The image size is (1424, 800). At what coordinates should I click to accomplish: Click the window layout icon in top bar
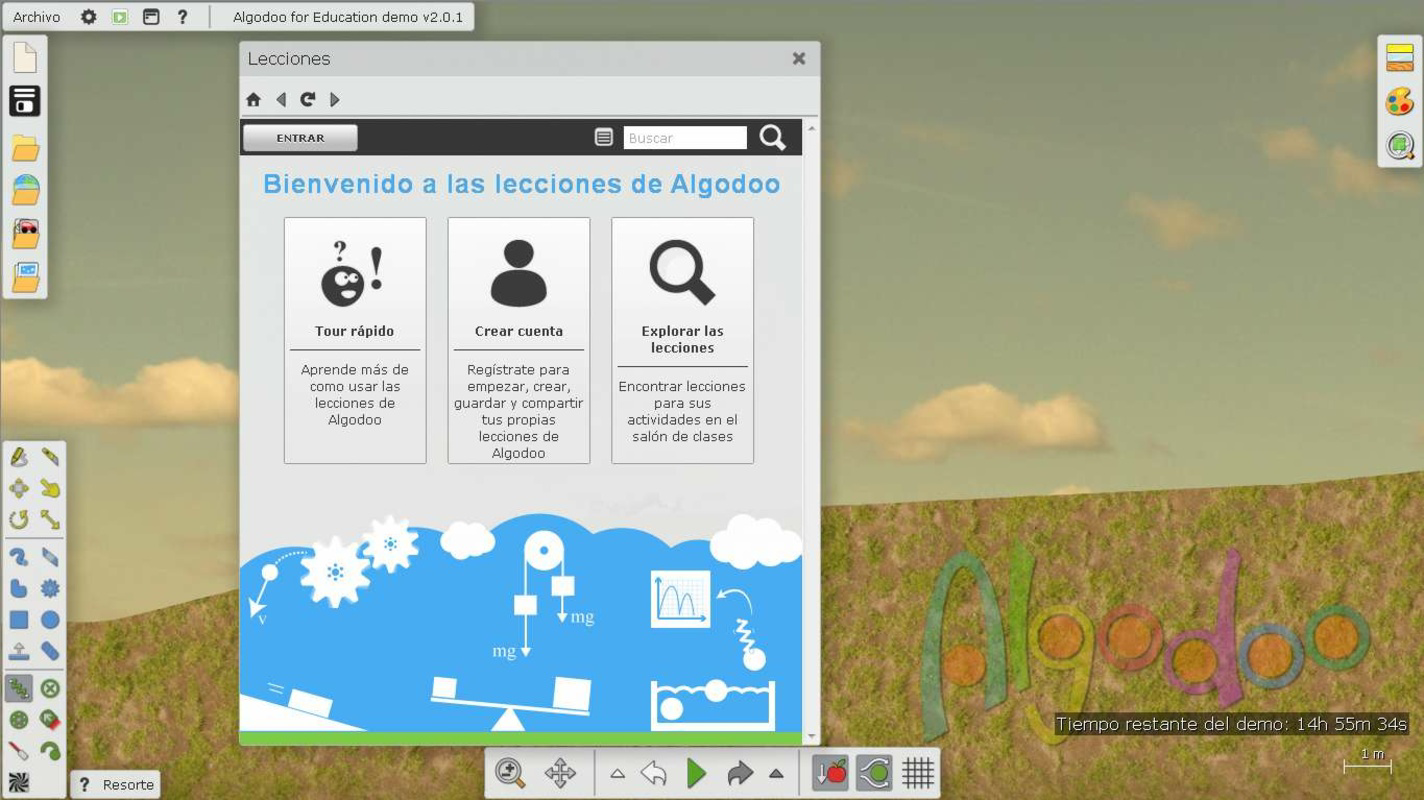[x=151, y=17]
